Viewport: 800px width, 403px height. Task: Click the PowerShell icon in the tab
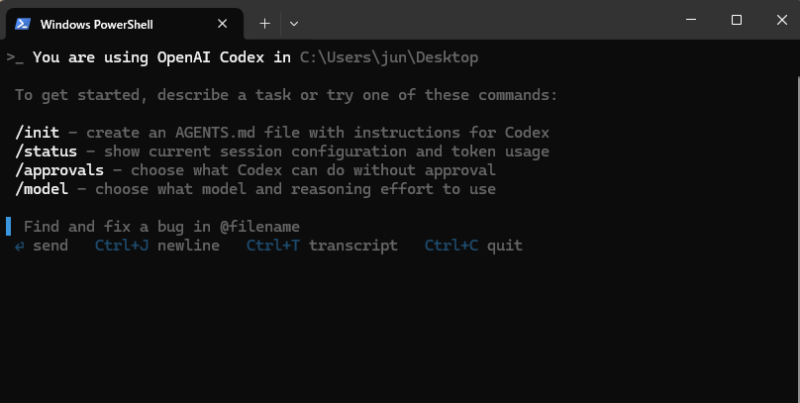click(x=22, y=24)
